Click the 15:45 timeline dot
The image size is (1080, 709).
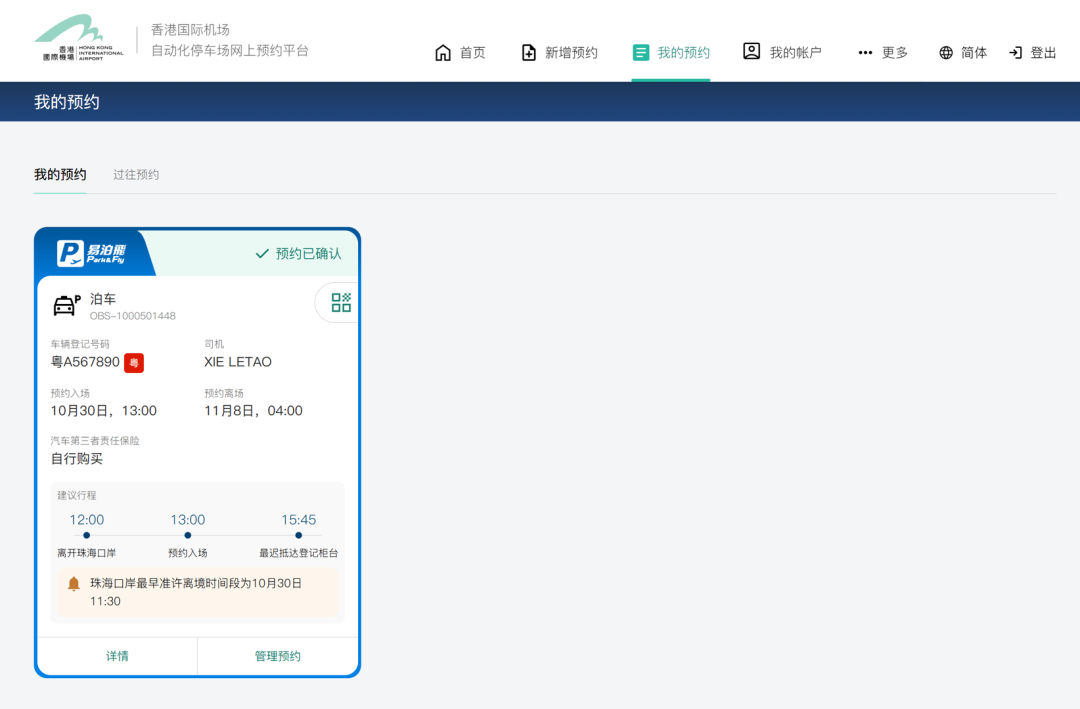[298, 535]
